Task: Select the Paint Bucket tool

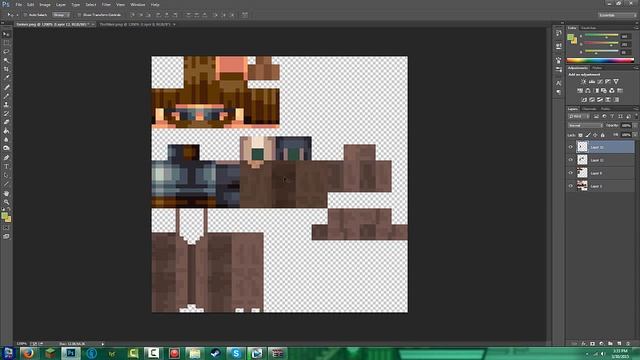Action: (6, 131)
